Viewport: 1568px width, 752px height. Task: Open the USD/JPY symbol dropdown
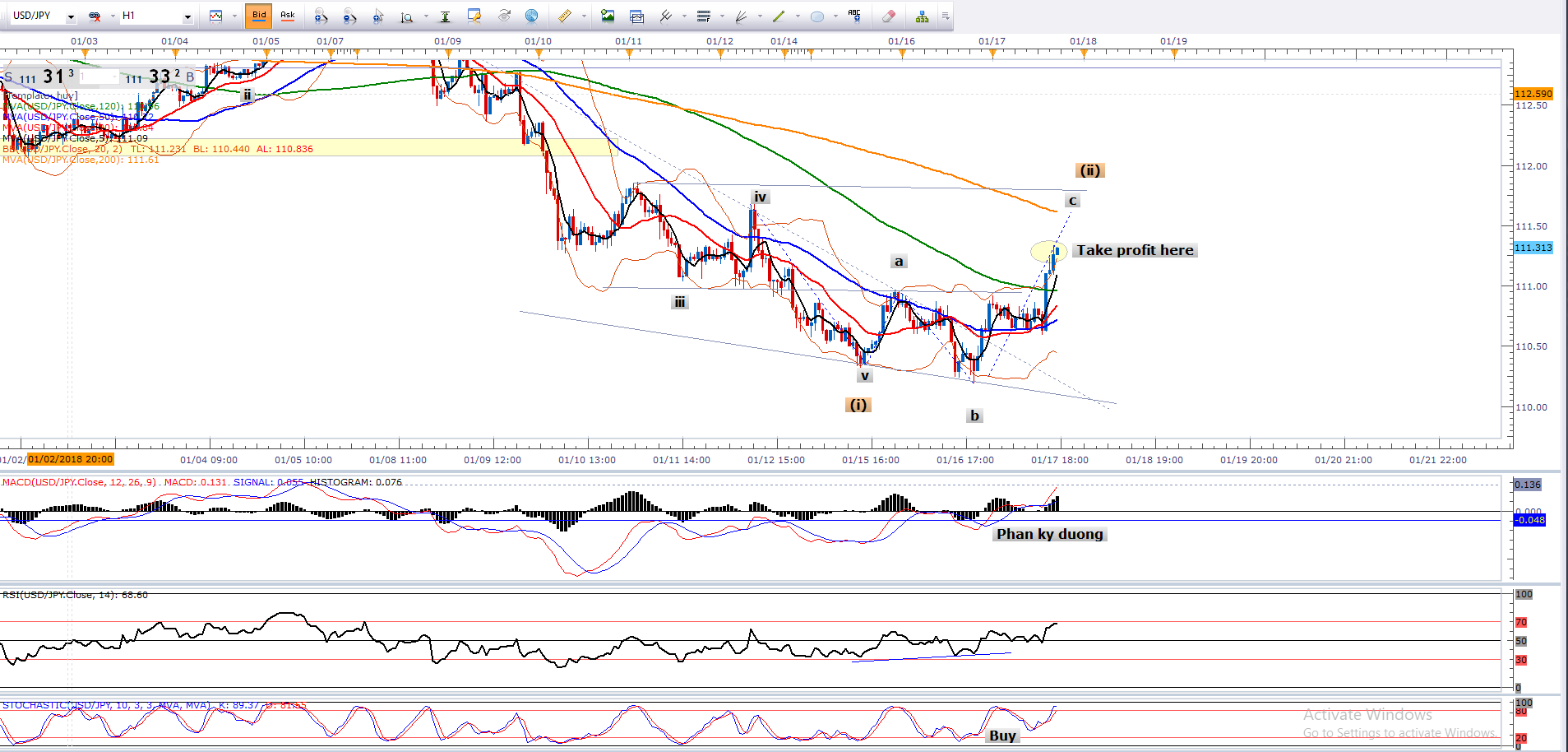pyautogui.click(x=71, y=16)
